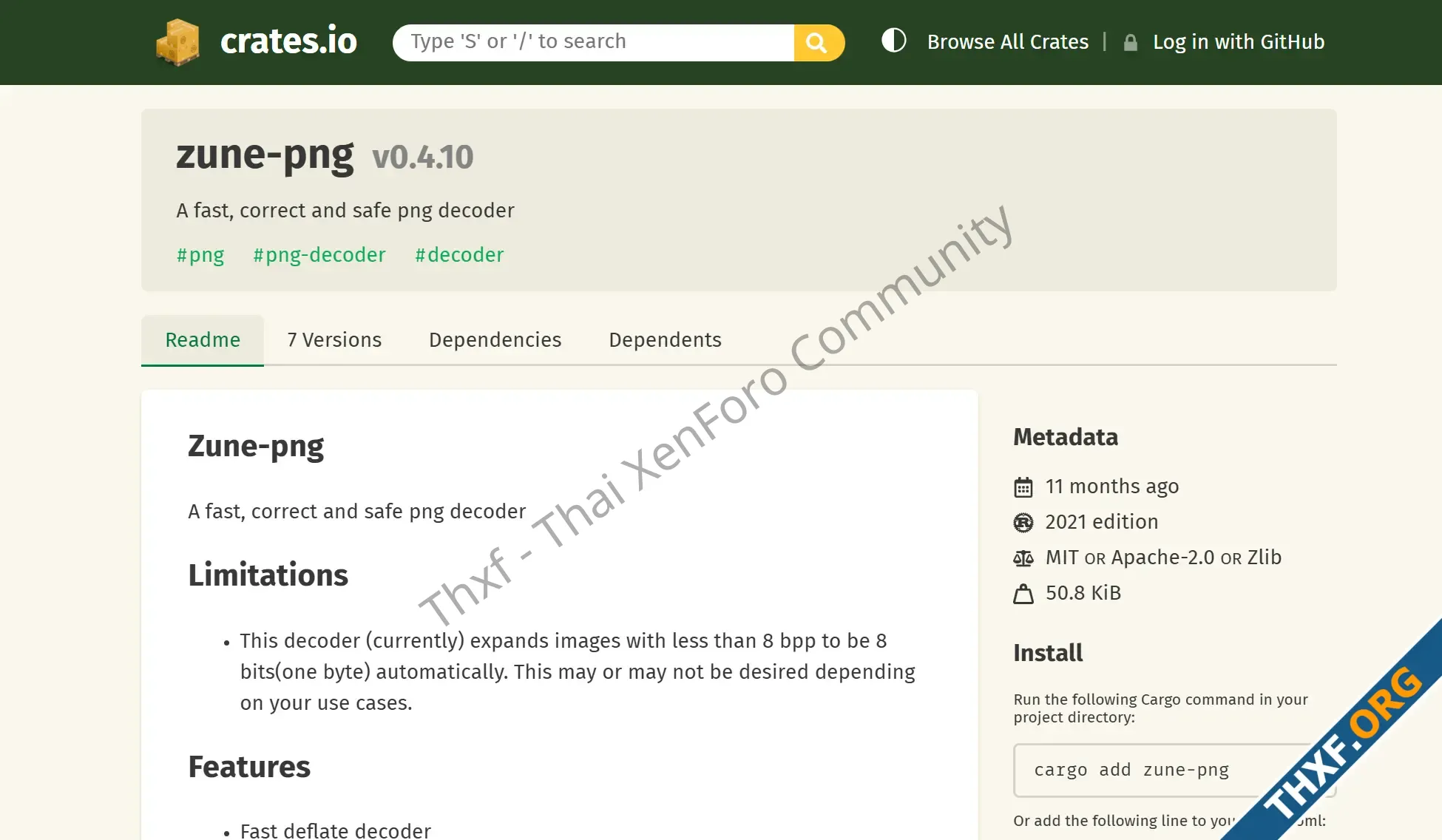
Task: Click the license scales icon
Action: (1023, 558)
